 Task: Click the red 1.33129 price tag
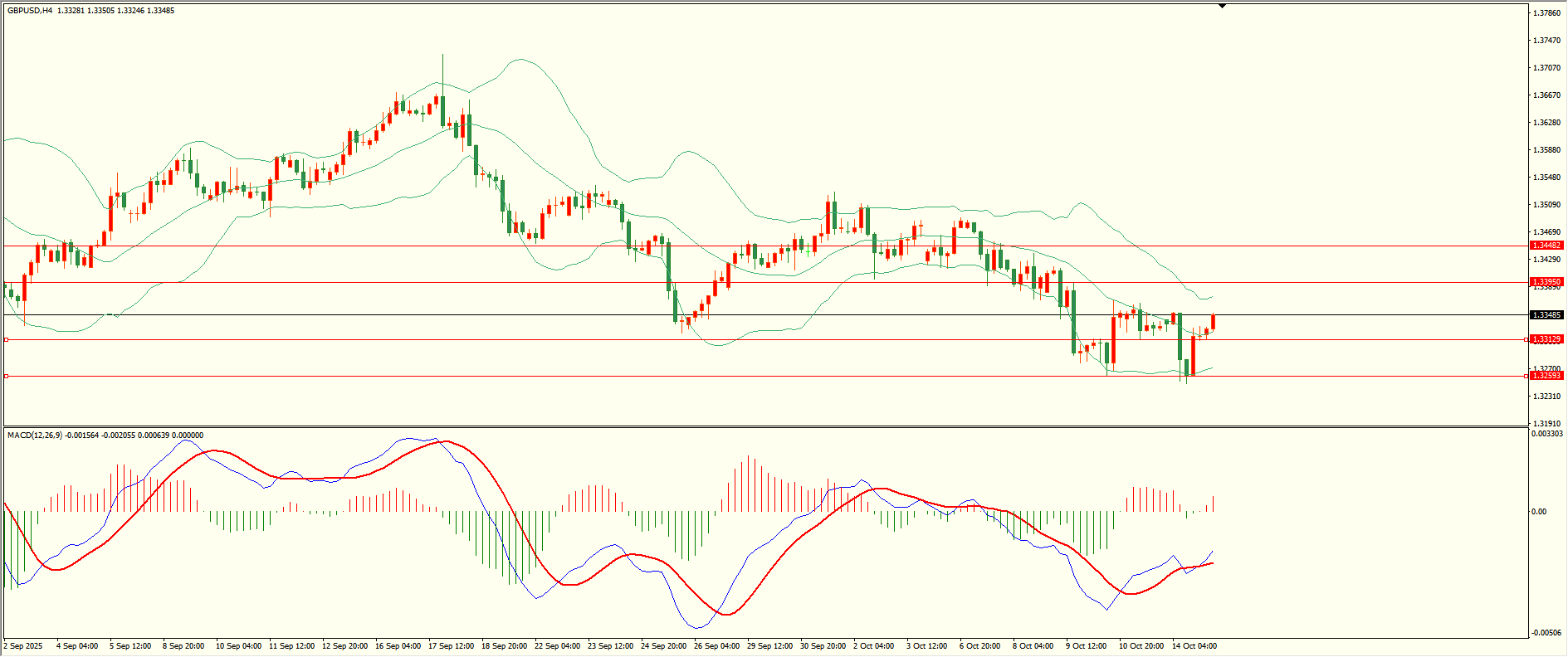click(1546, 339)
